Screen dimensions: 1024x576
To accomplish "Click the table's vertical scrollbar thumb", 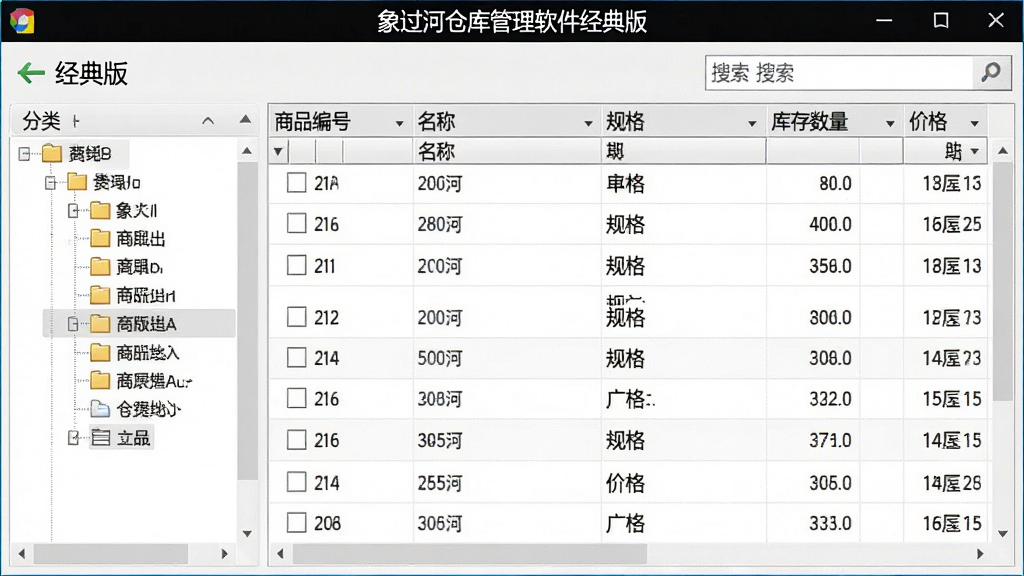I will (1002, 281).
